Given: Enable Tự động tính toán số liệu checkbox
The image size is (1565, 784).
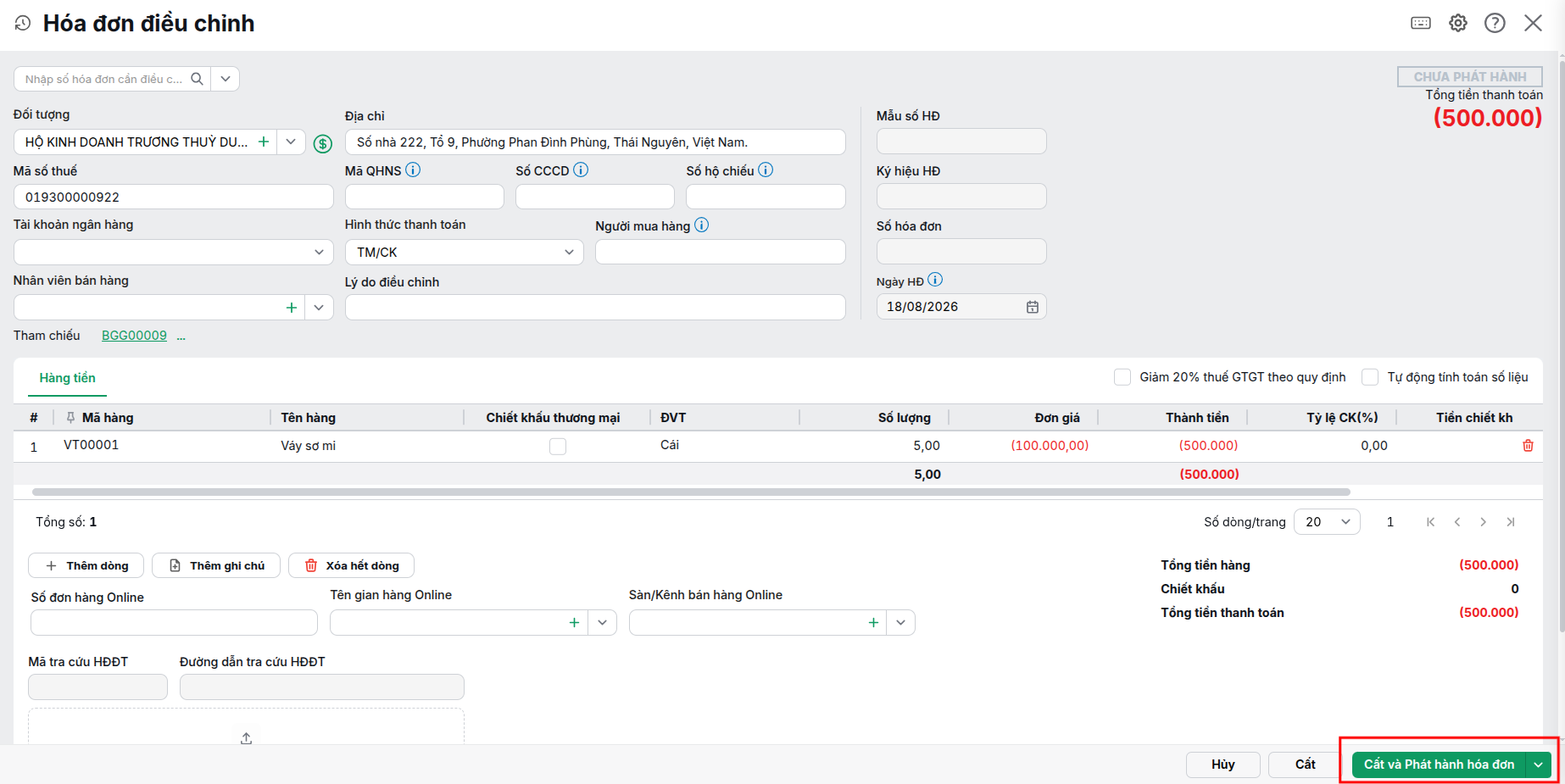Looking at the screenshot, I should [1370, 377].
